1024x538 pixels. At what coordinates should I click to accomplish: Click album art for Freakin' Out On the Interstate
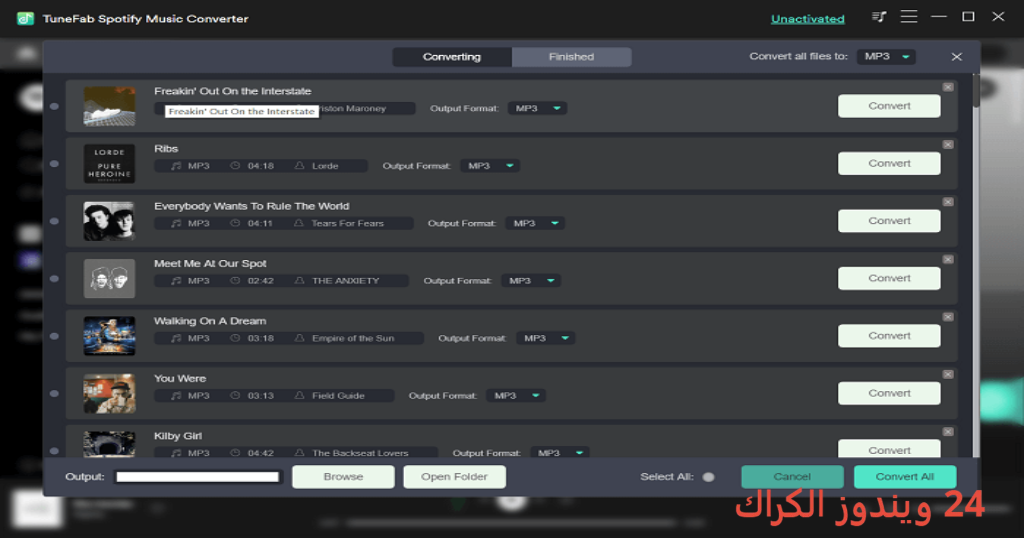tap(109, 106)
